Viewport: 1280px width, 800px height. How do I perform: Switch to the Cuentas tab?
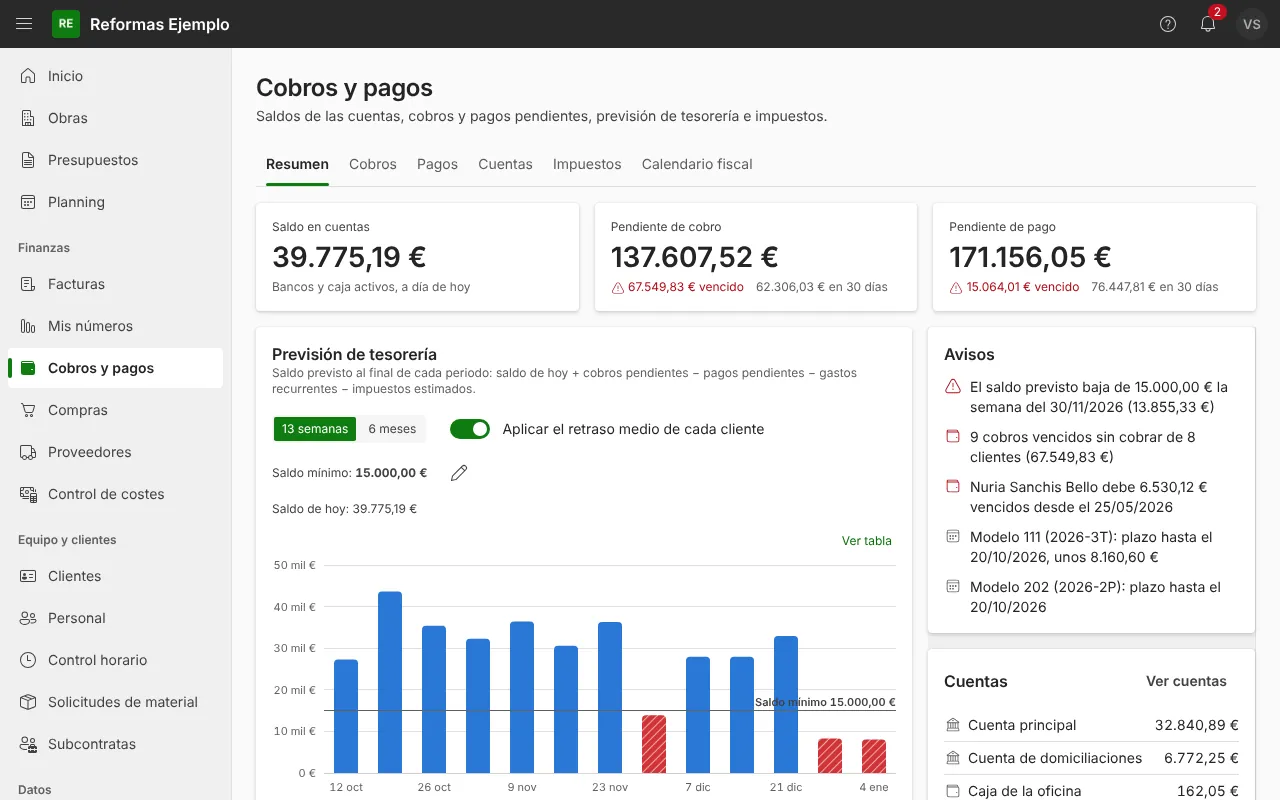coord(505,164)
